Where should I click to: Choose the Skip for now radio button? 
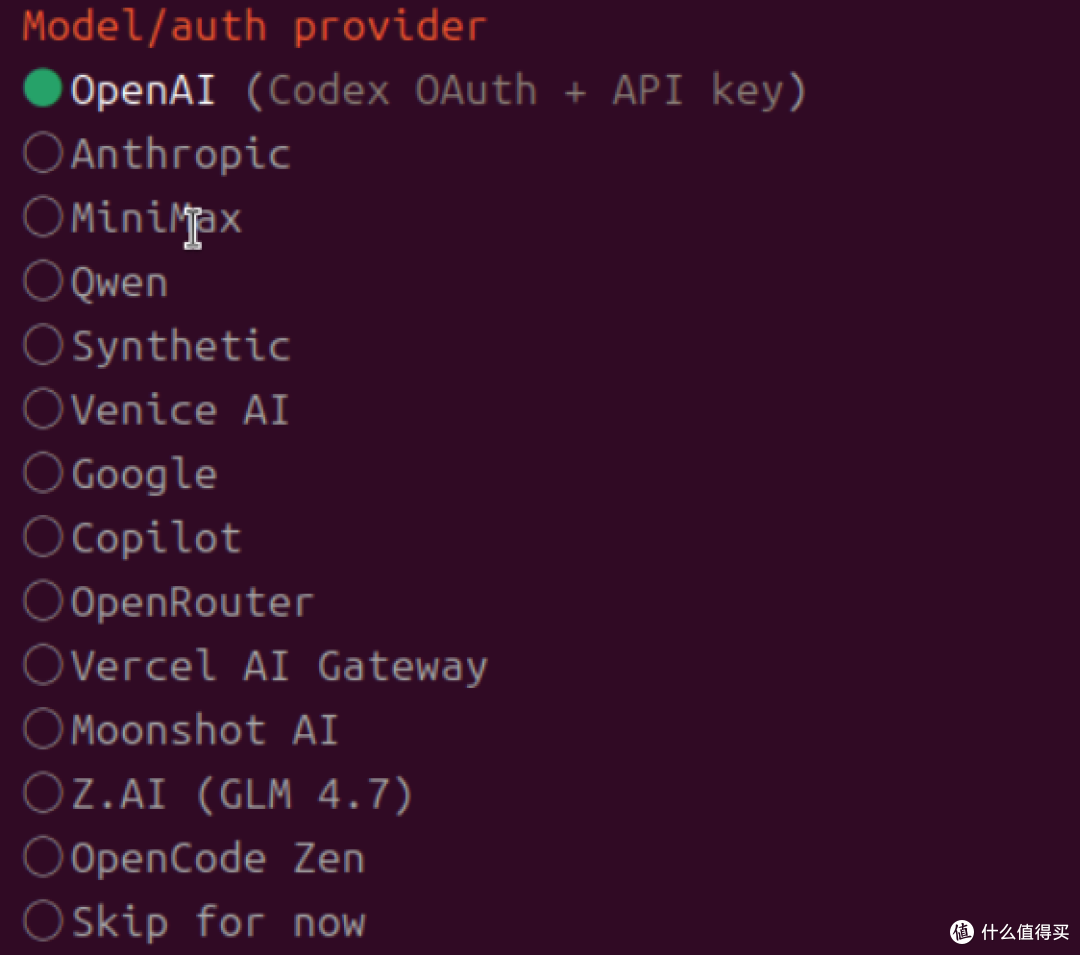(x=43, y=921)
